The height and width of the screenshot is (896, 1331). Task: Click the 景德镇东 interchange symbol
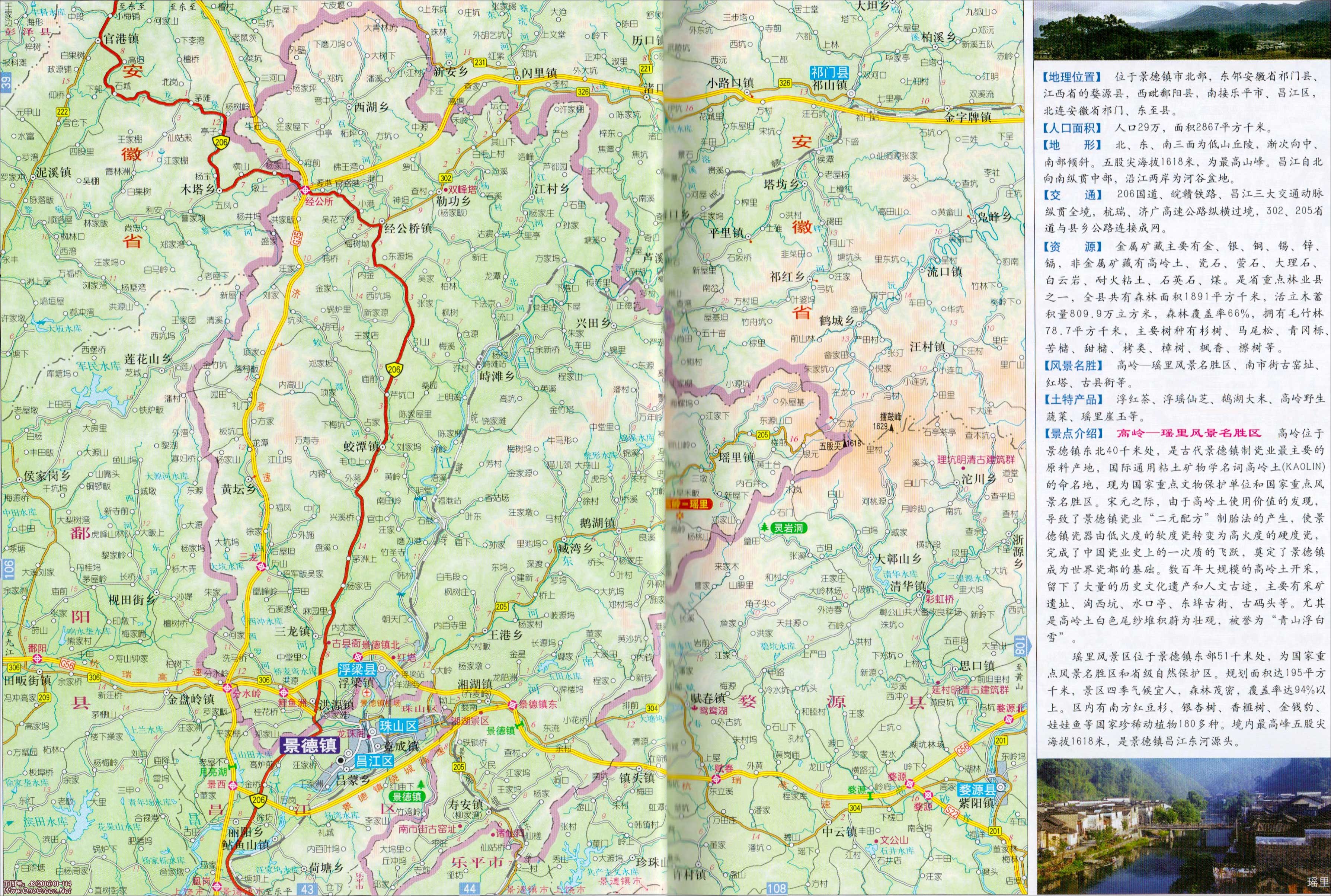coord(512,705)
